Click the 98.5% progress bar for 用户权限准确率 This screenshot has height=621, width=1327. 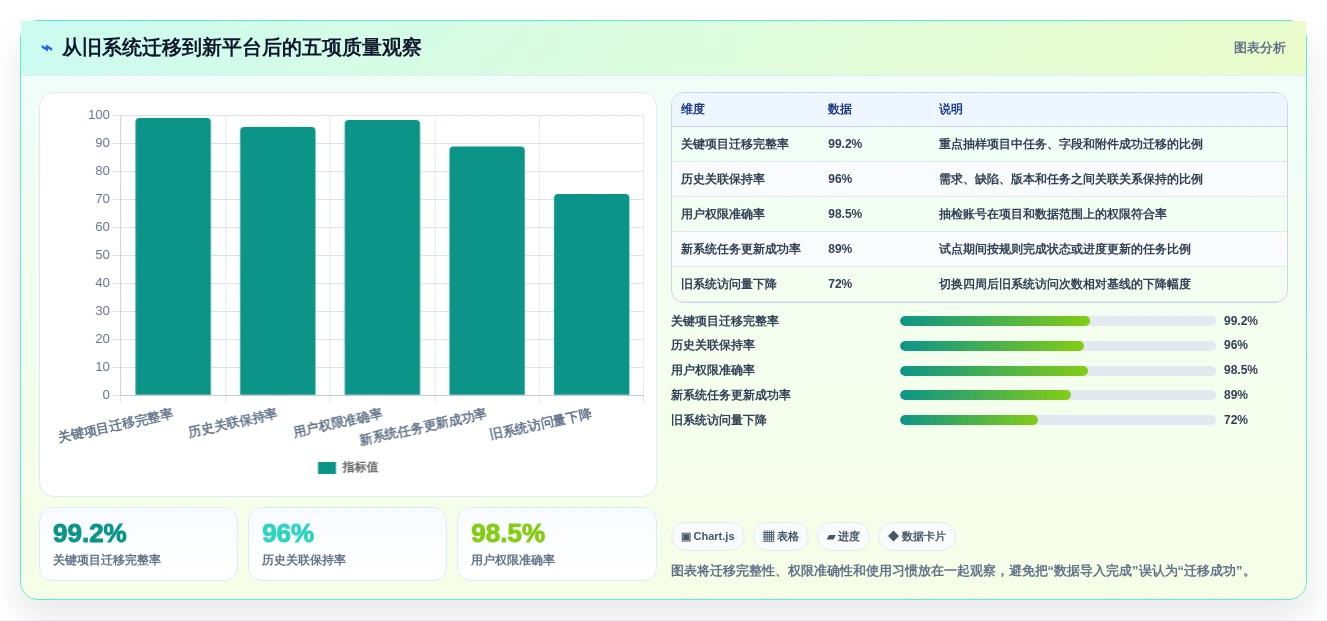1058,371
